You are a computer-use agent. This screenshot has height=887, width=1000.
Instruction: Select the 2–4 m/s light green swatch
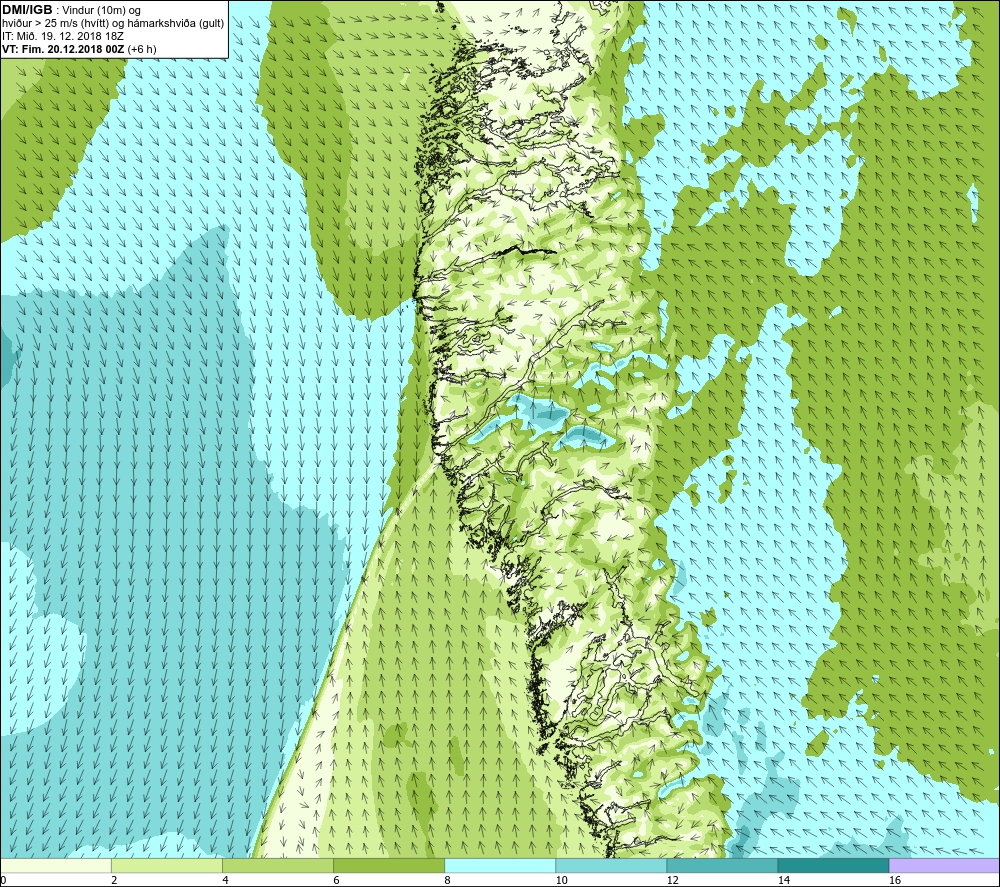(167, 865)
